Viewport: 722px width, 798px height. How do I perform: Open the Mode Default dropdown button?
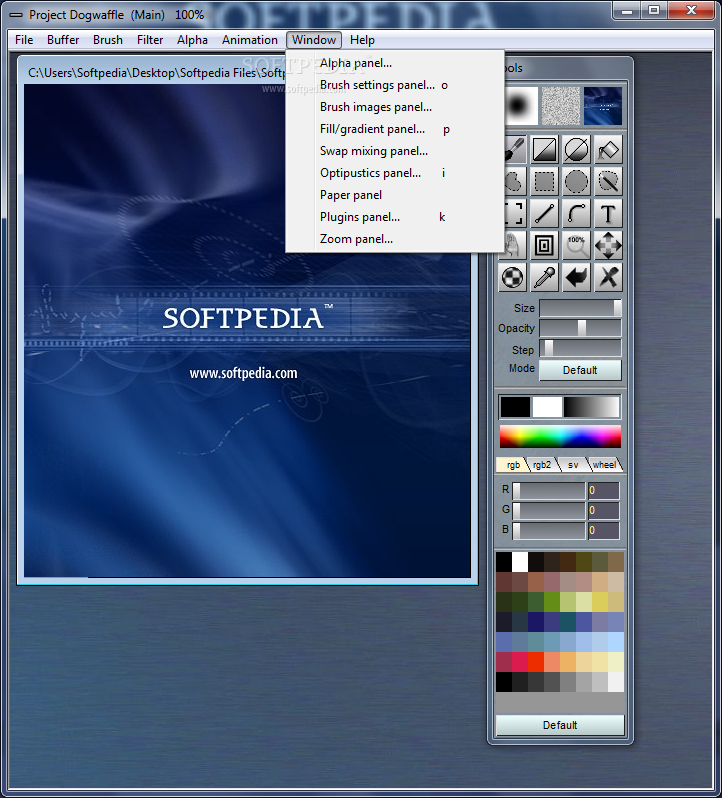pyautogui.click(x=580, y=370)
